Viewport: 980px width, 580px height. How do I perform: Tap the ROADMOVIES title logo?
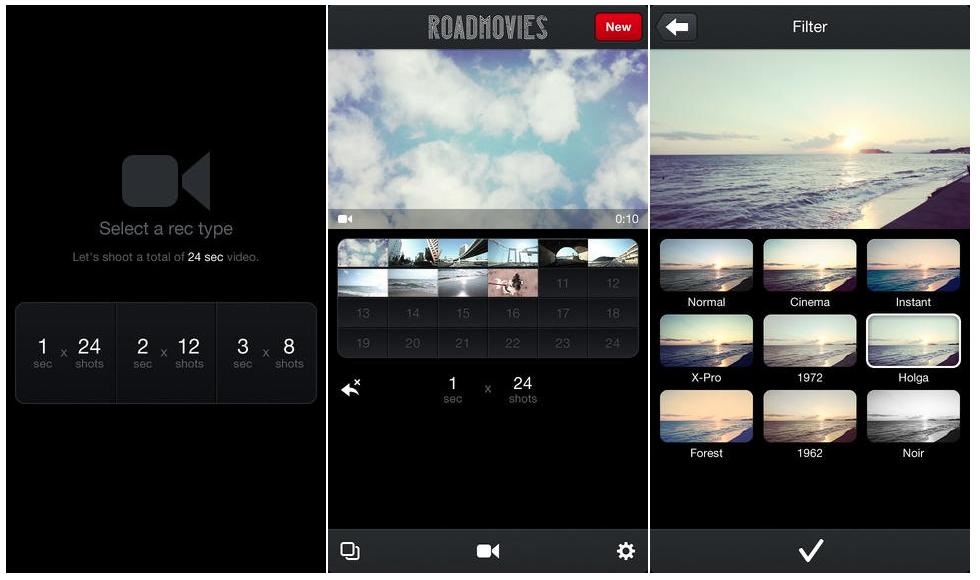coord(488,28)
